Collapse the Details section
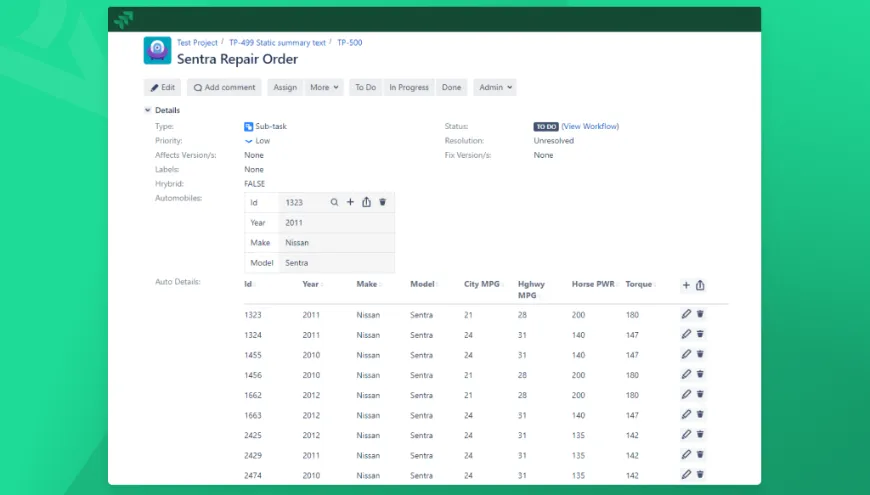This screenshot has height=495, width=870. point(148,110)
